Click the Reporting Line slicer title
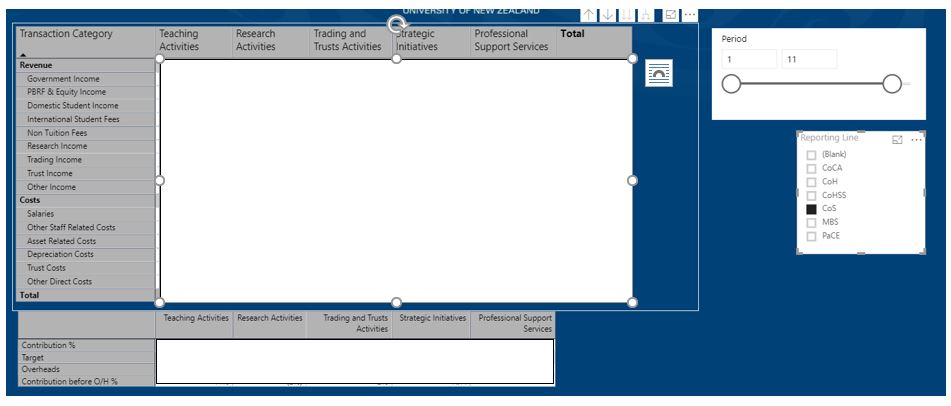 (829, 138)
